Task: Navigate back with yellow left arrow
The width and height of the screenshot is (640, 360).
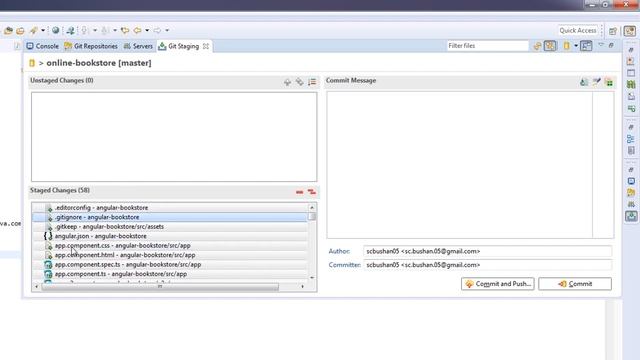Action: click(138, 30)
